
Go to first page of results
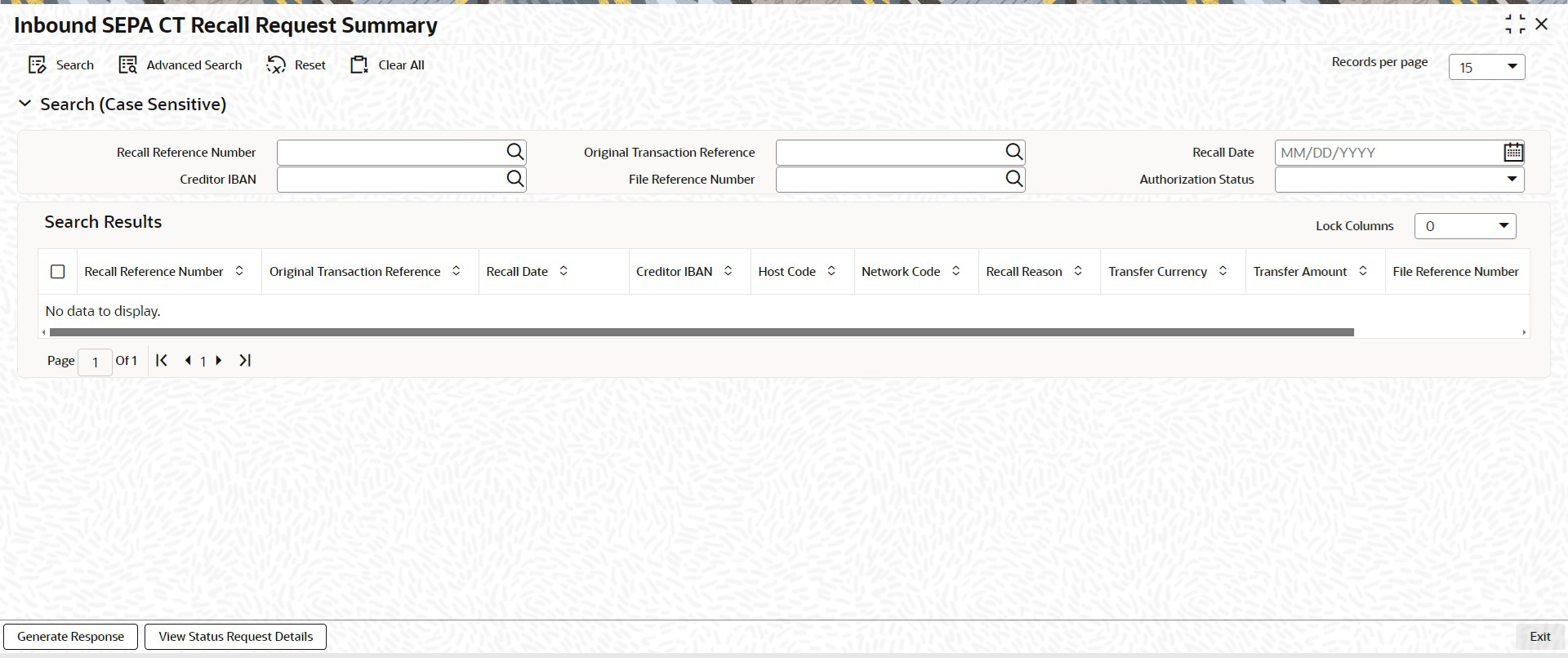(162, 360)
